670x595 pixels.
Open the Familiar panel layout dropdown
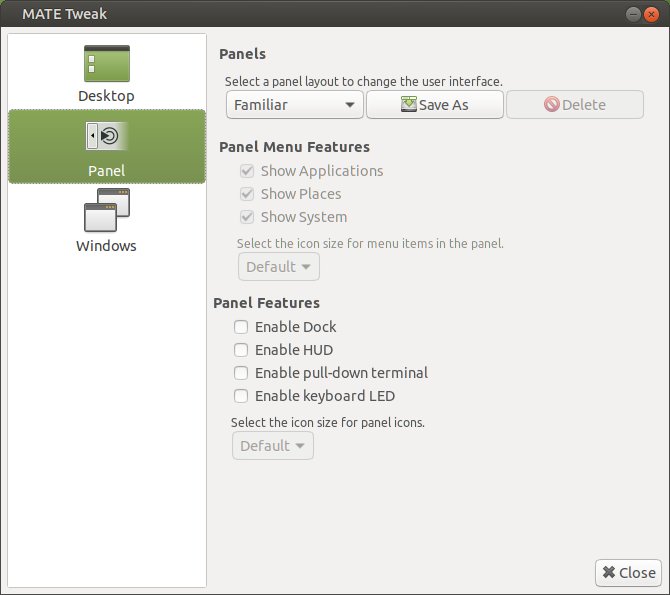coord(294,104)
